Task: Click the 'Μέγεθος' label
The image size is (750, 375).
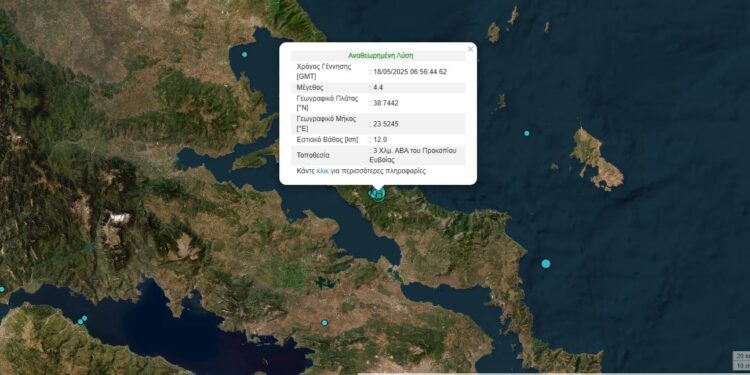Action: pos(310,88)
